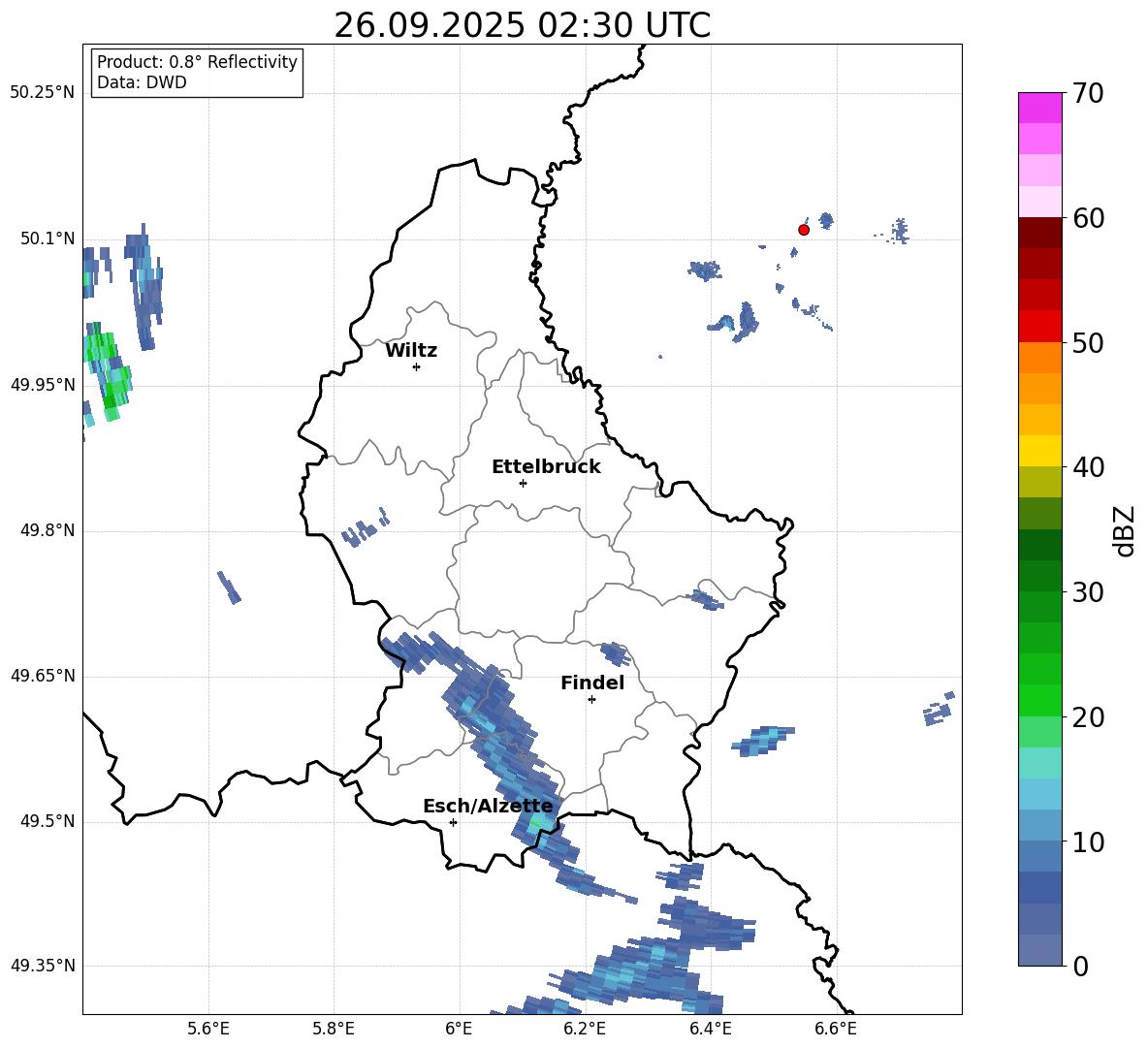
Task: Pick the dark maroon segment below 60
Action: pos(1039,233)
